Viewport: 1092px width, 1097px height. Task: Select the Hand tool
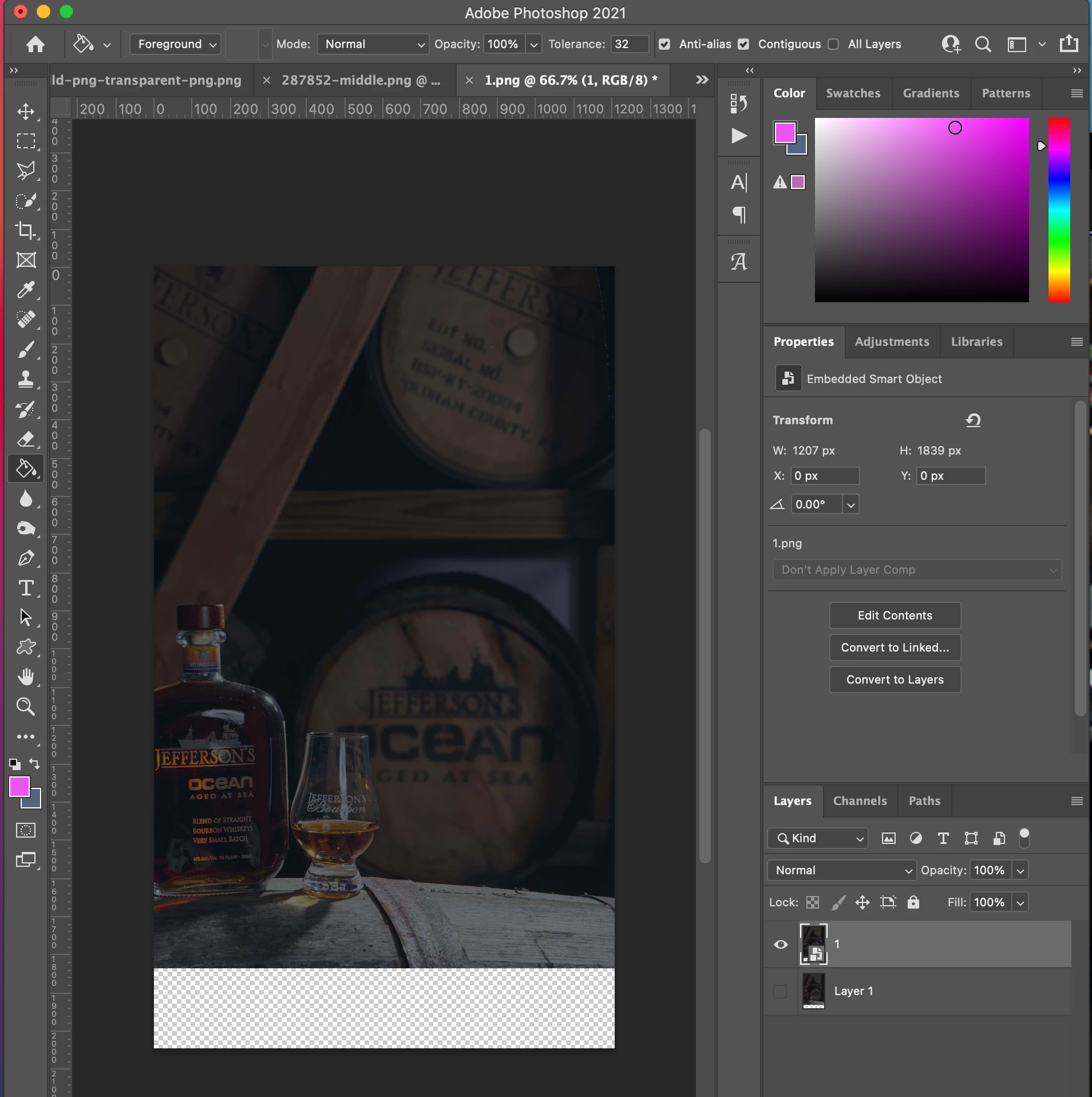pyautogui.click(x=26, y=677)
